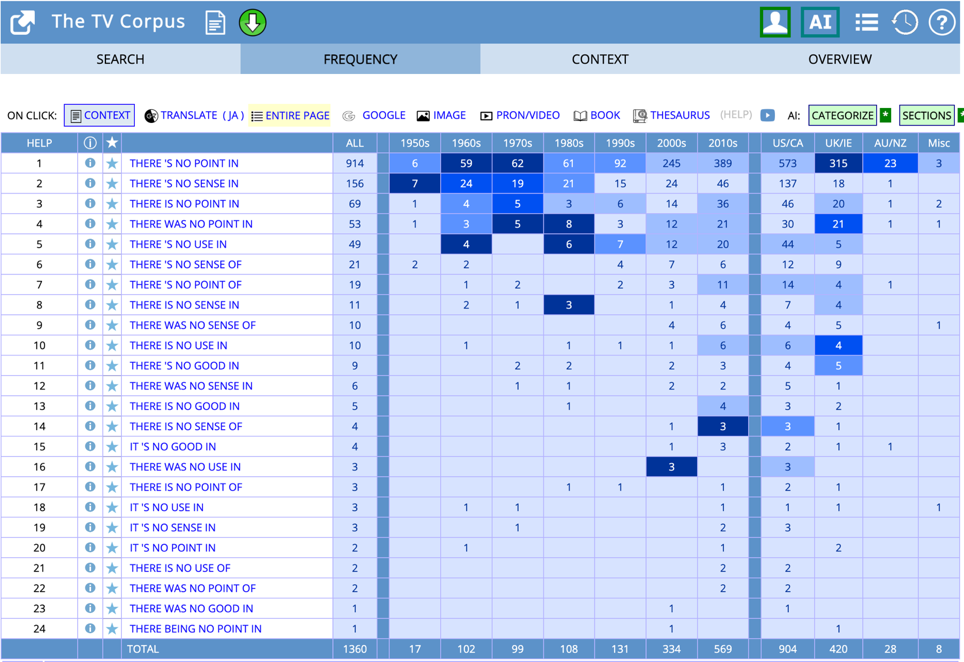The image size is (964, 662).
Task: Click the Misc column header
Action: (939, 143)
